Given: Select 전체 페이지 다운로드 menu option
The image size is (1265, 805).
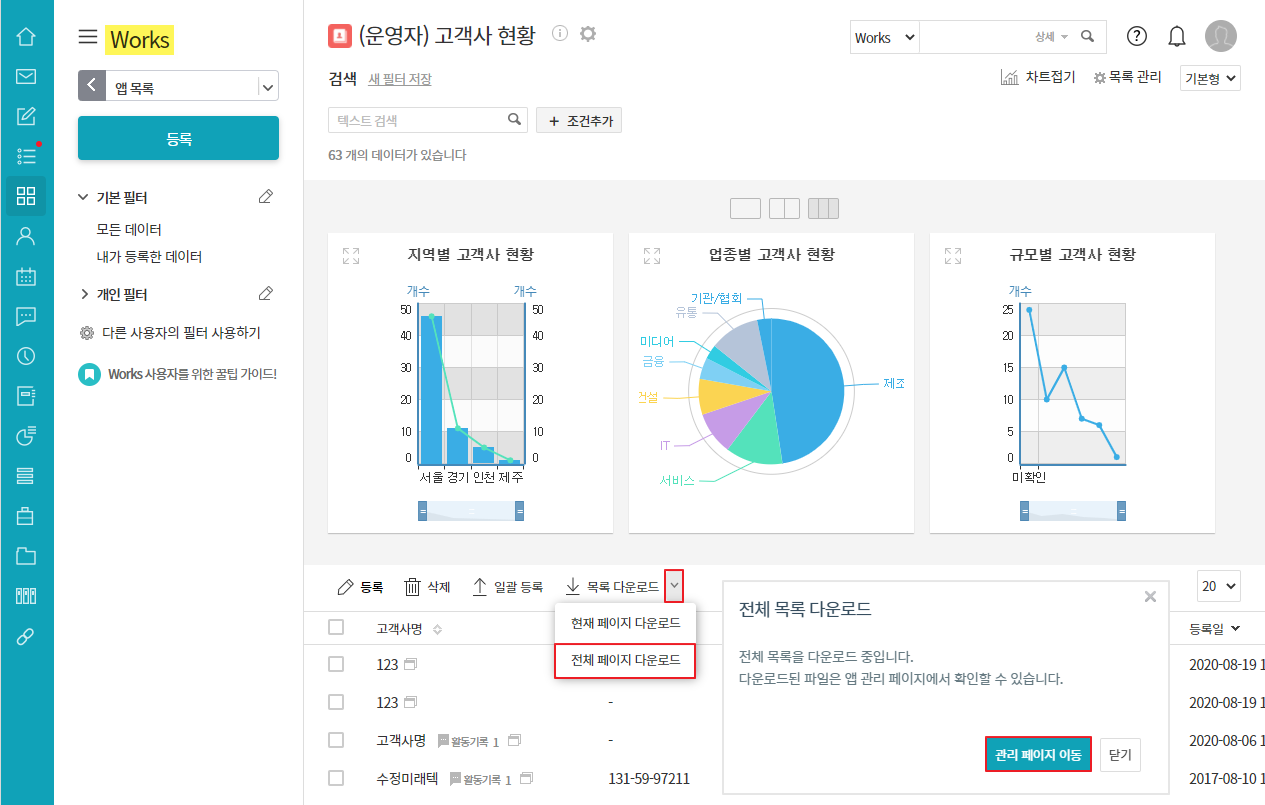Looking at the screenshot, I should pyautogui.click(x=625, y=661).
